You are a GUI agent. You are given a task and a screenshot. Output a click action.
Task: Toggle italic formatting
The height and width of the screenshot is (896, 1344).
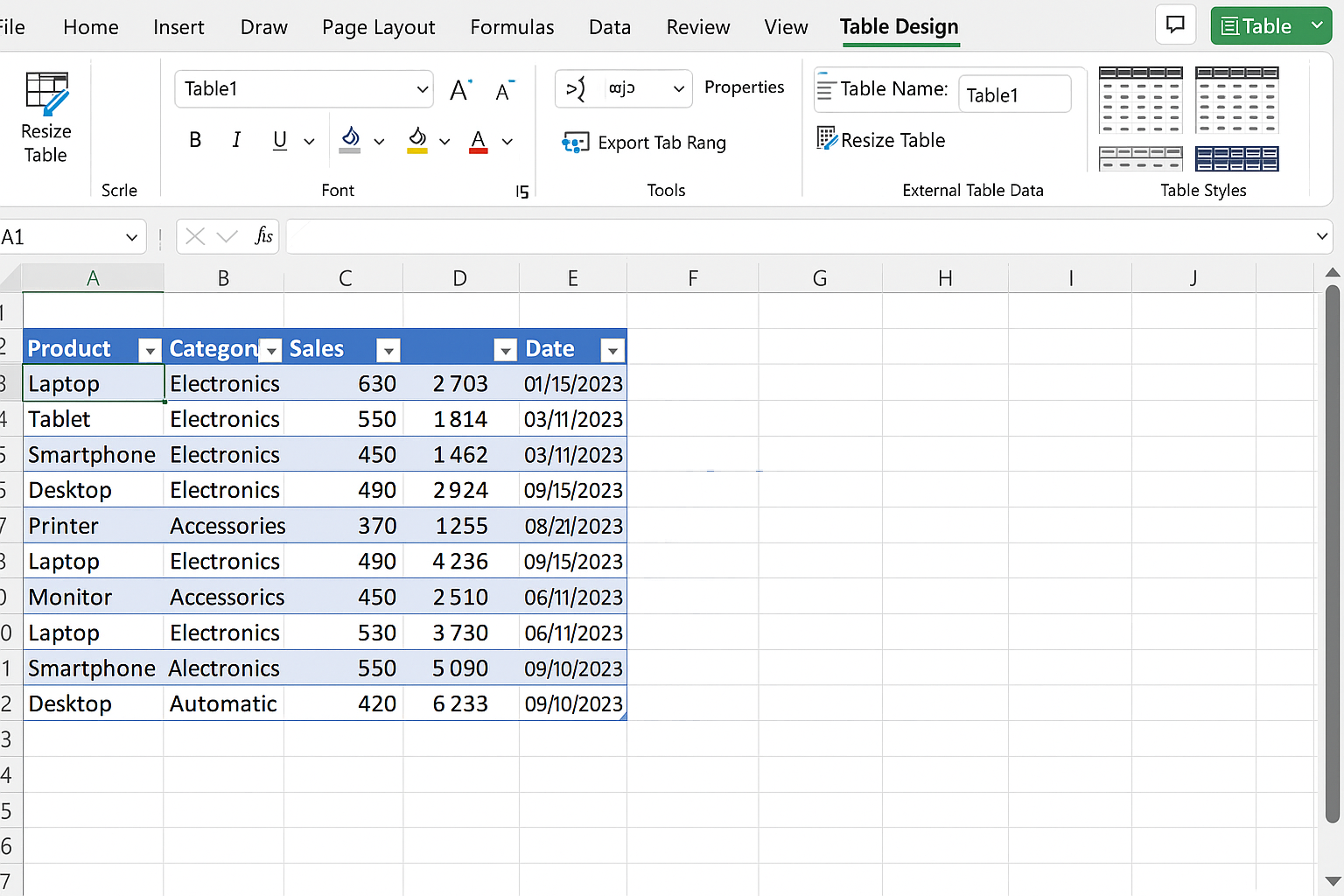click(236, 140)
